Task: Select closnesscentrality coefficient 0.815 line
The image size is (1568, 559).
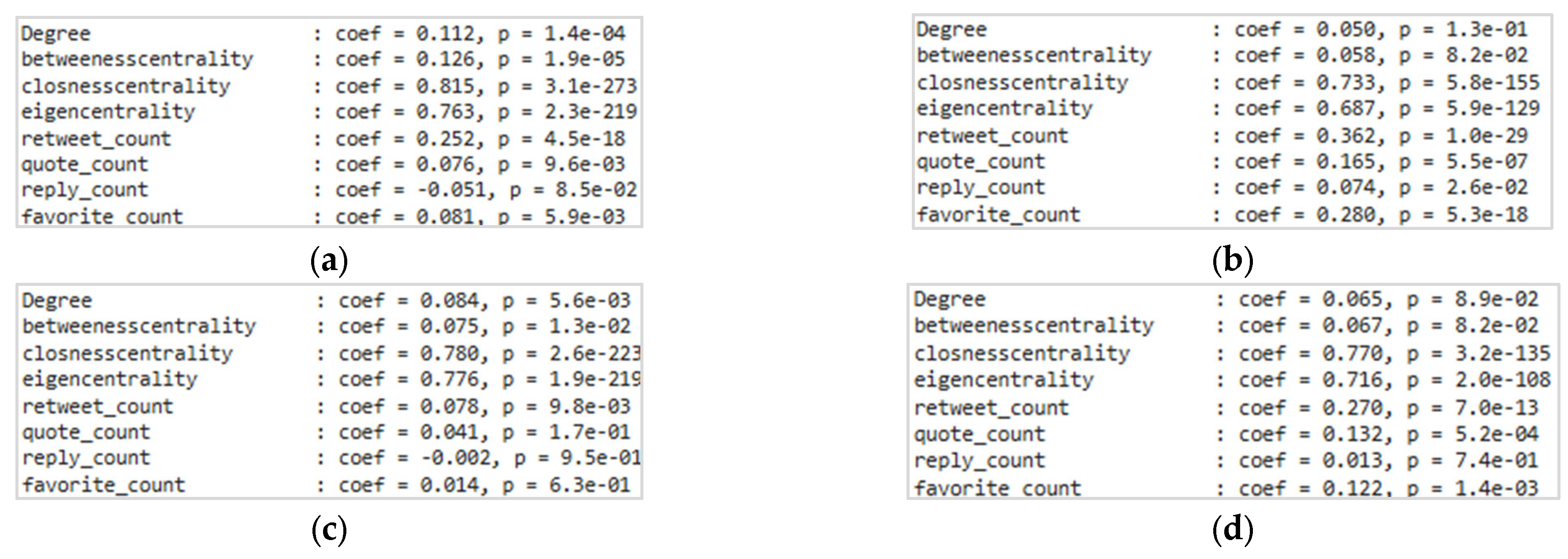Action: (x=329, y=86)
